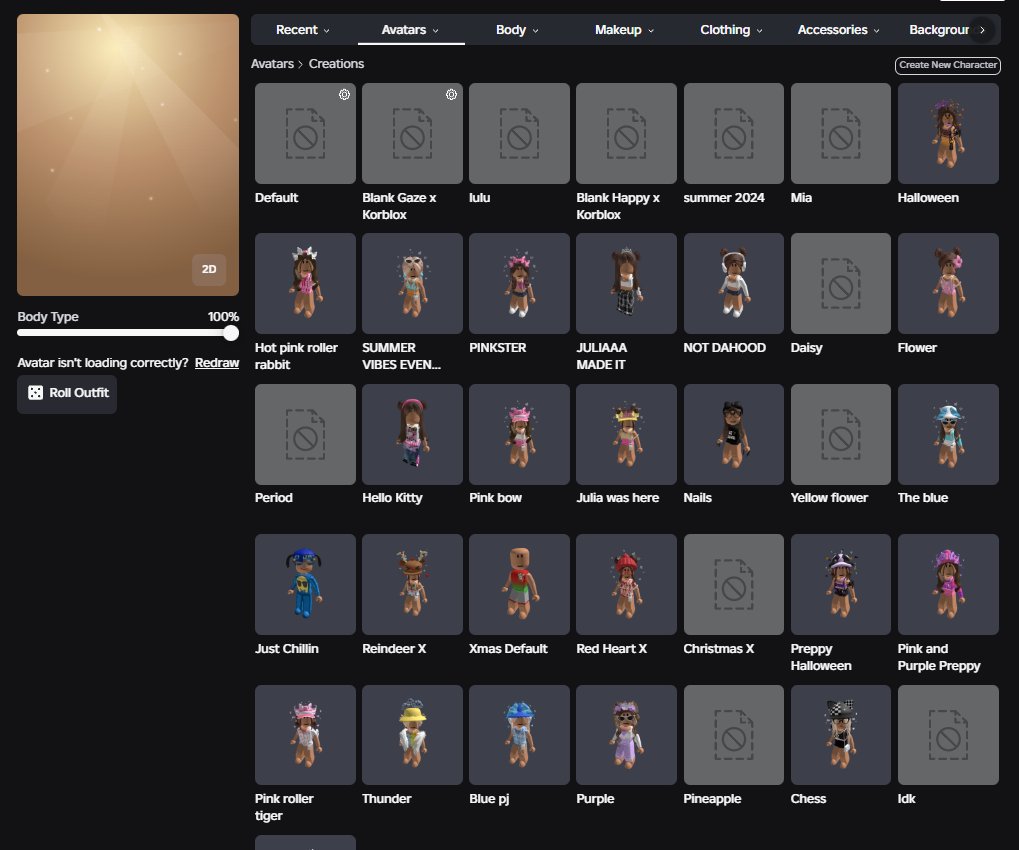This screenshot has height=850, width=1019.
Task: Toggle the 2D avatar view
Action: (x=209, y=269)
